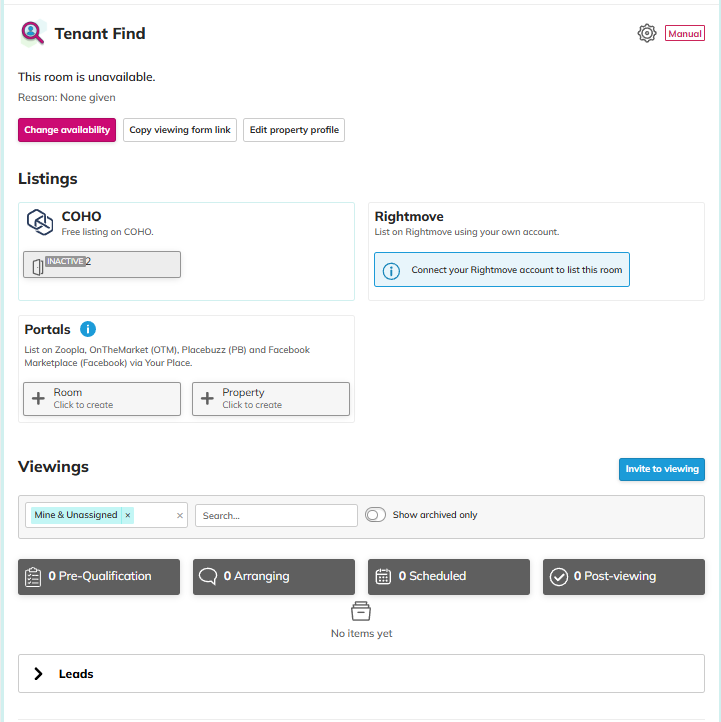Viewport: 721px width, 722px height.
Task: Click the Portals info icon
Action: (x=88, y=329)
